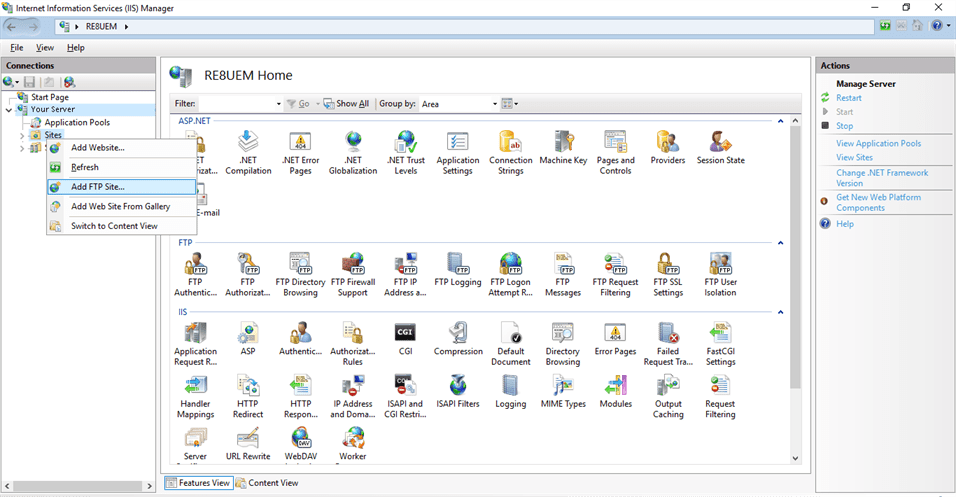Collapse the FTP group
The height and width of the screenshot is (497, 956).
tap(780, 243)
